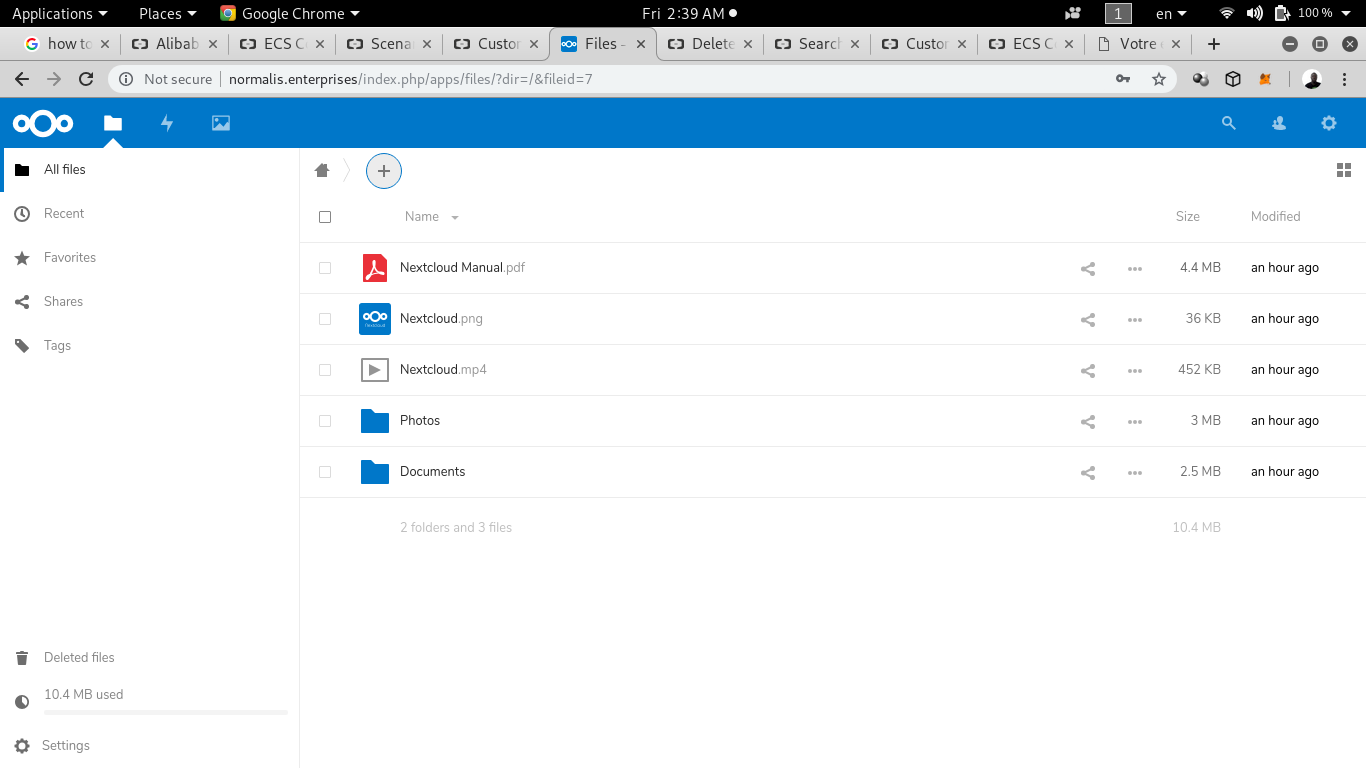Share the Nextcloud Manual.pdf file
Screen dimensions: 1366x768
(1088, 268)
